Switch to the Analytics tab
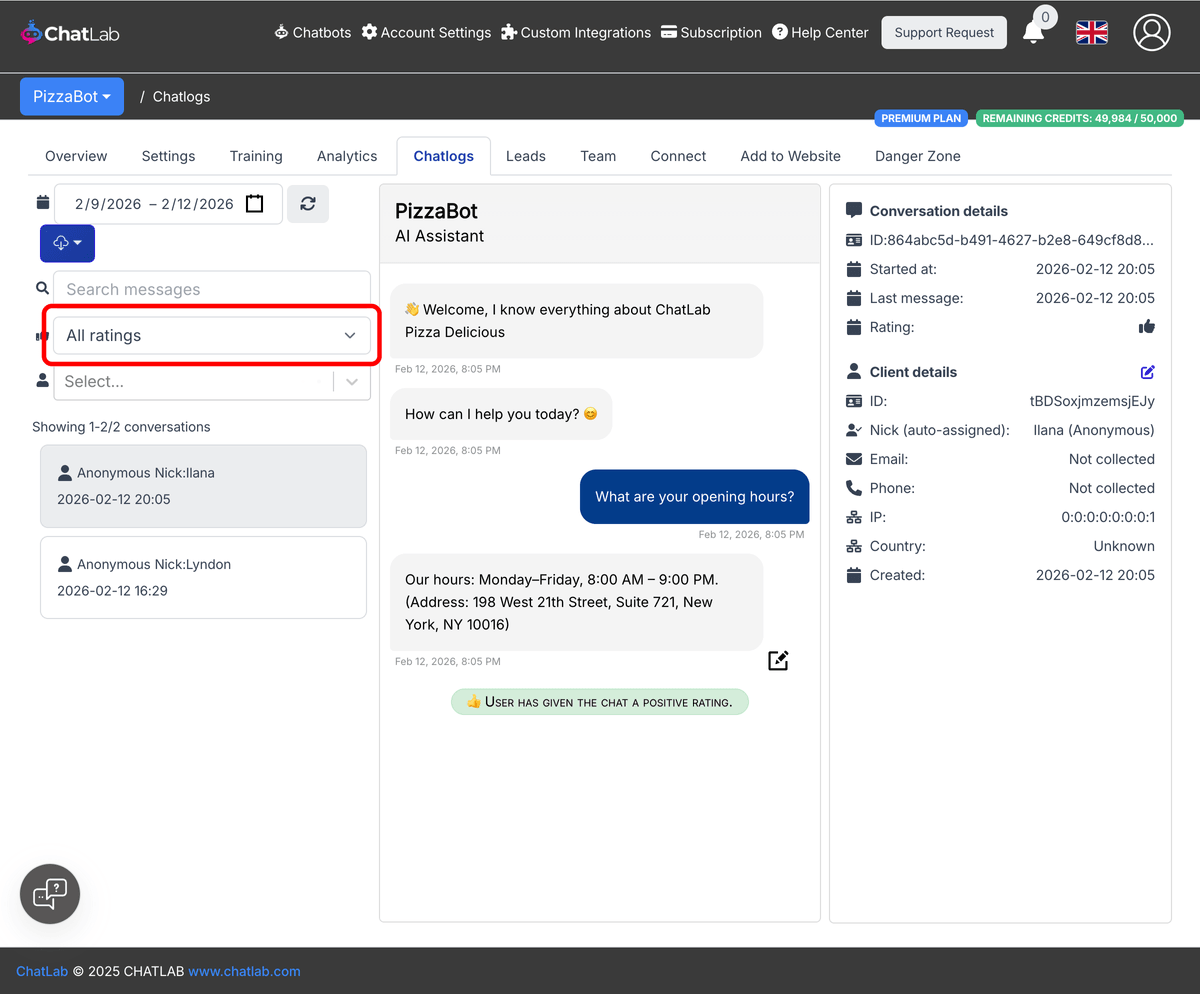The image size is (1200, 994). [347, 156]
